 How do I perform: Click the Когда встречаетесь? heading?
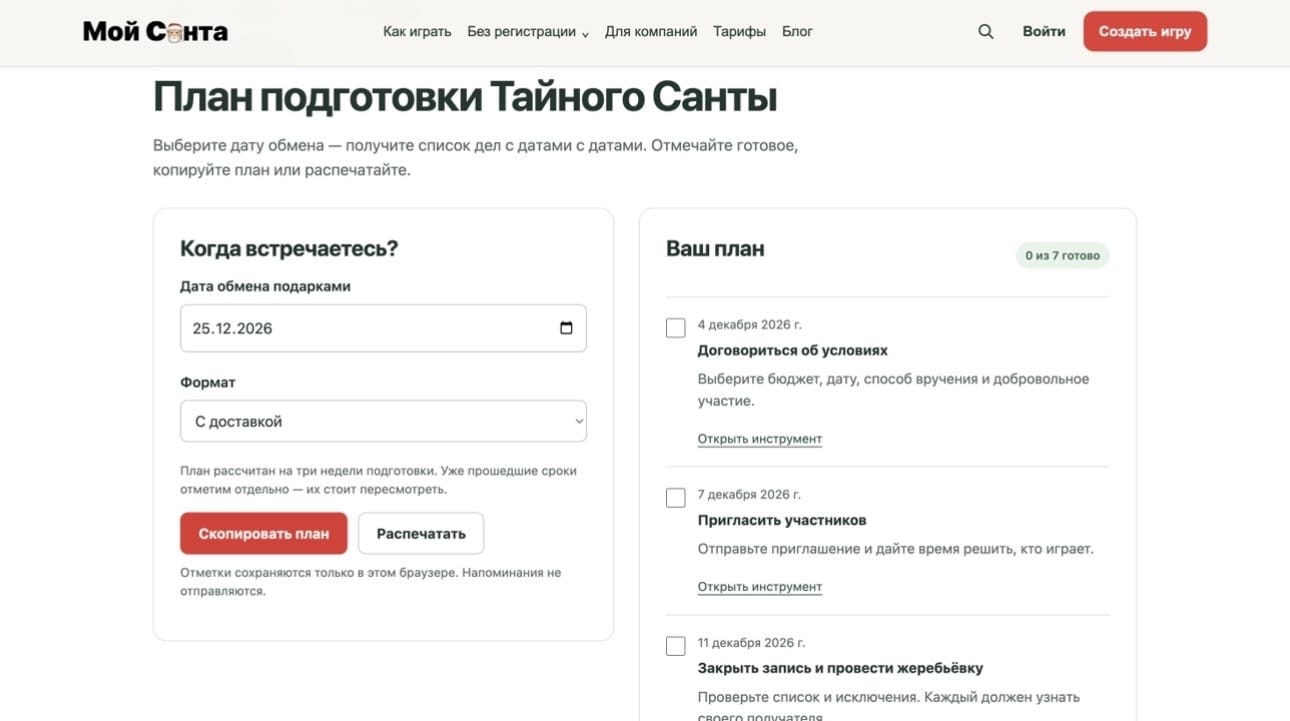[289, 249]
